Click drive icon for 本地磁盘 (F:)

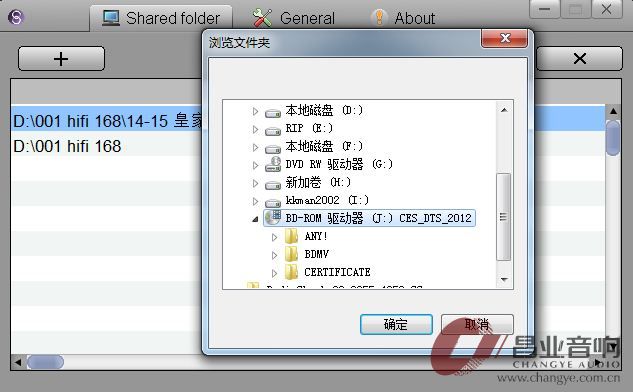[273, 149]
